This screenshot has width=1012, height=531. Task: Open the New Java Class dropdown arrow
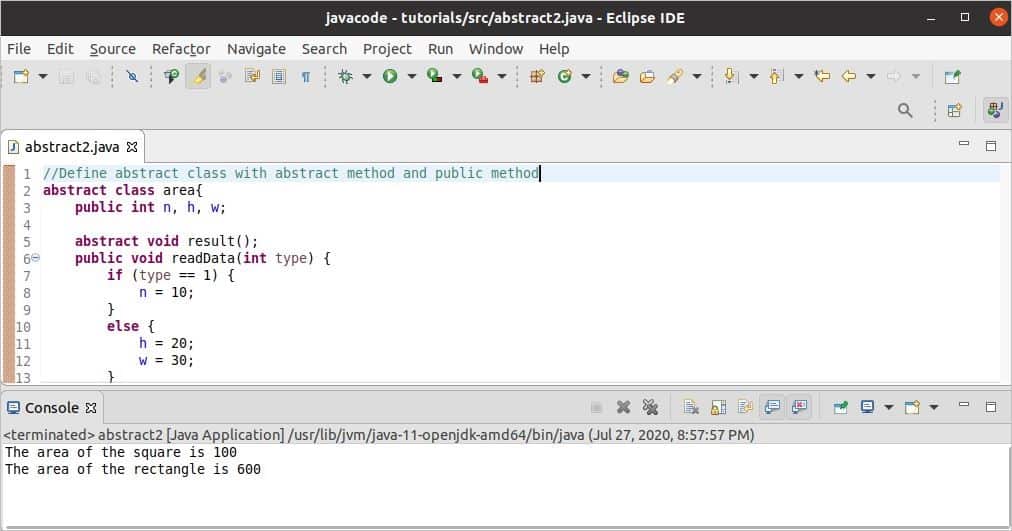586,77
